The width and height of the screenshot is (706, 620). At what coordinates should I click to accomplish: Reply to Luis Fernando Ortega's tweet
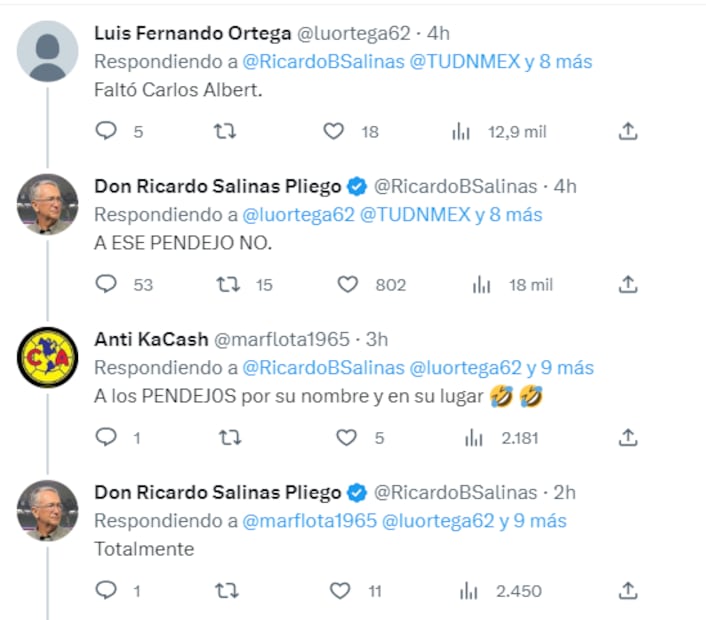click(x=107, y=131)
